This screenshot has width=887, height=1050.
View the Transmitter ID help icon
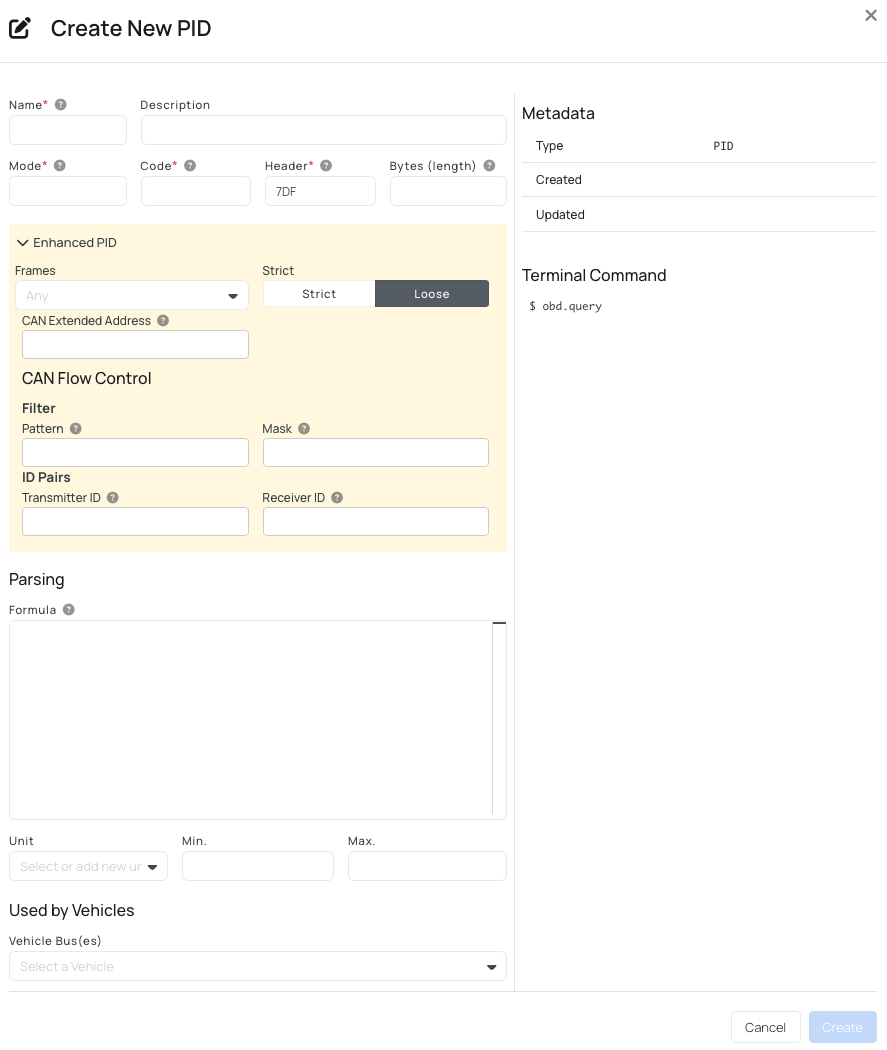click(x=113, y=497)
